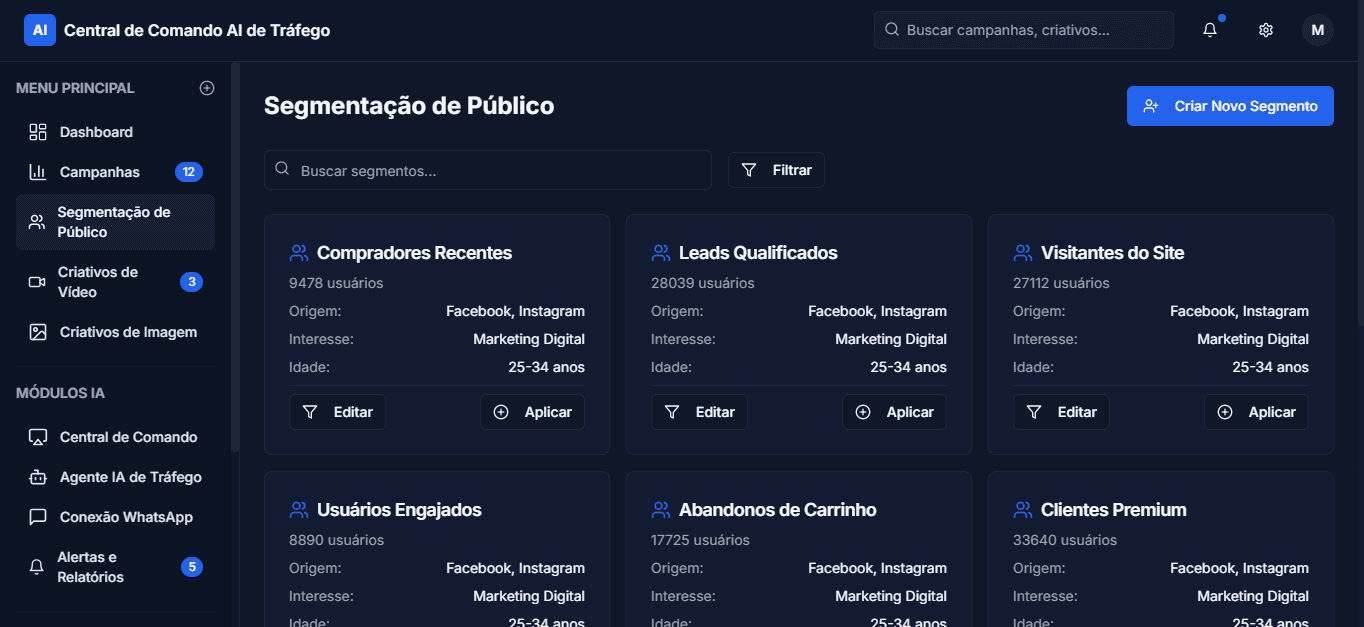Open the M user avatar
1364x627 pixels.
1318,30
